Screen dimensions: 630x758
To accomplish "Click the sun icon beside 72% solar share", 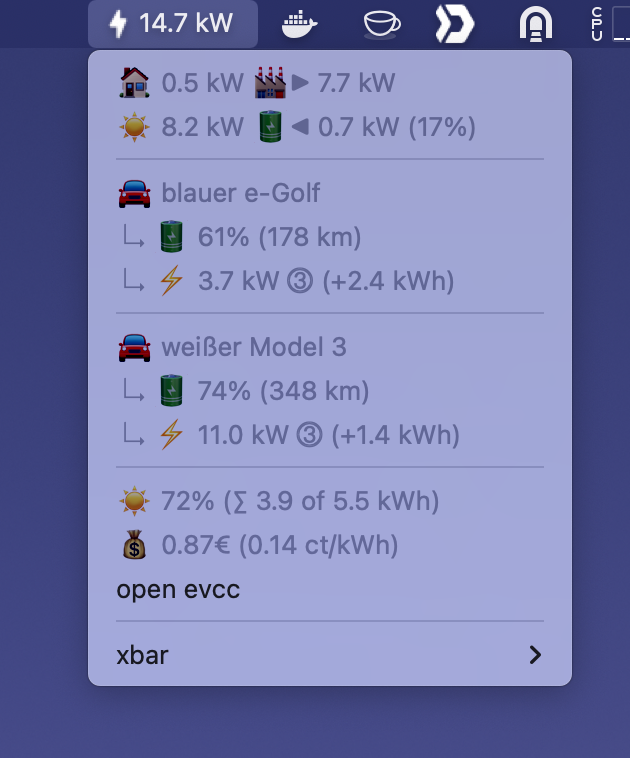I will tap(134, 501).
